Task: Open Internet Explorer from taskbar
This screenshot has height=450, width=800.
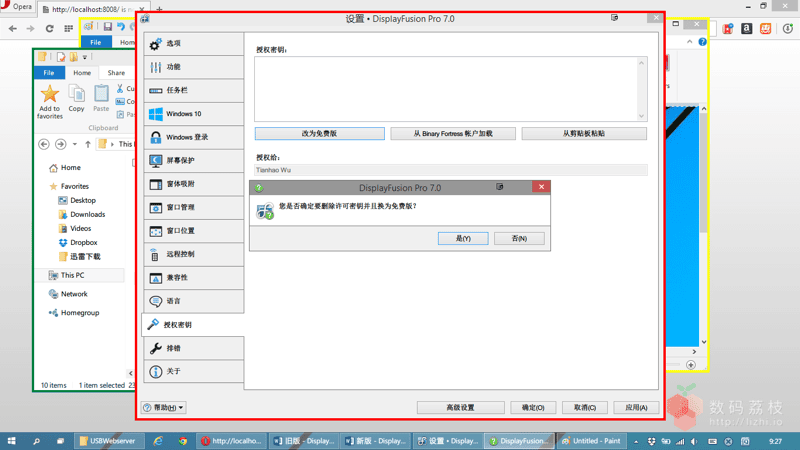Action: click(158, 441)
